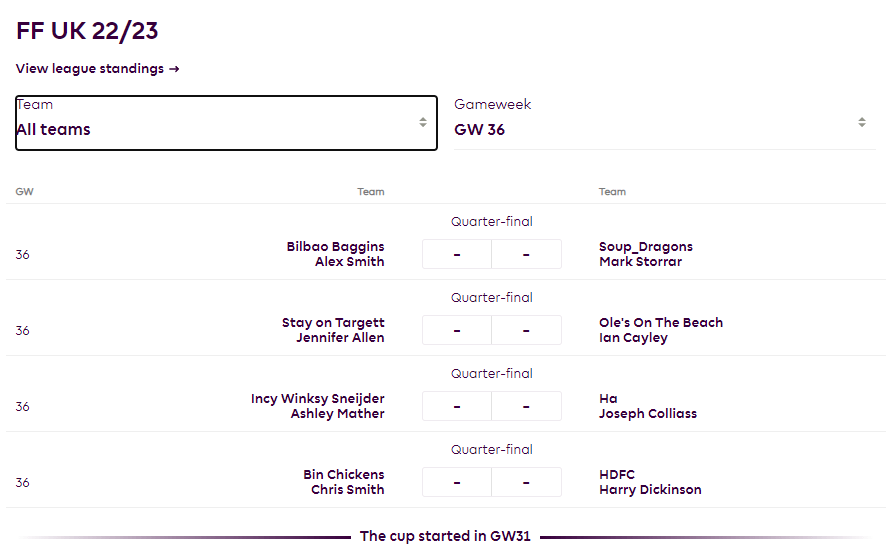Click Bilbao Baggins home score box
Screen dimensions: 892x555
click(x=457, y=254)
